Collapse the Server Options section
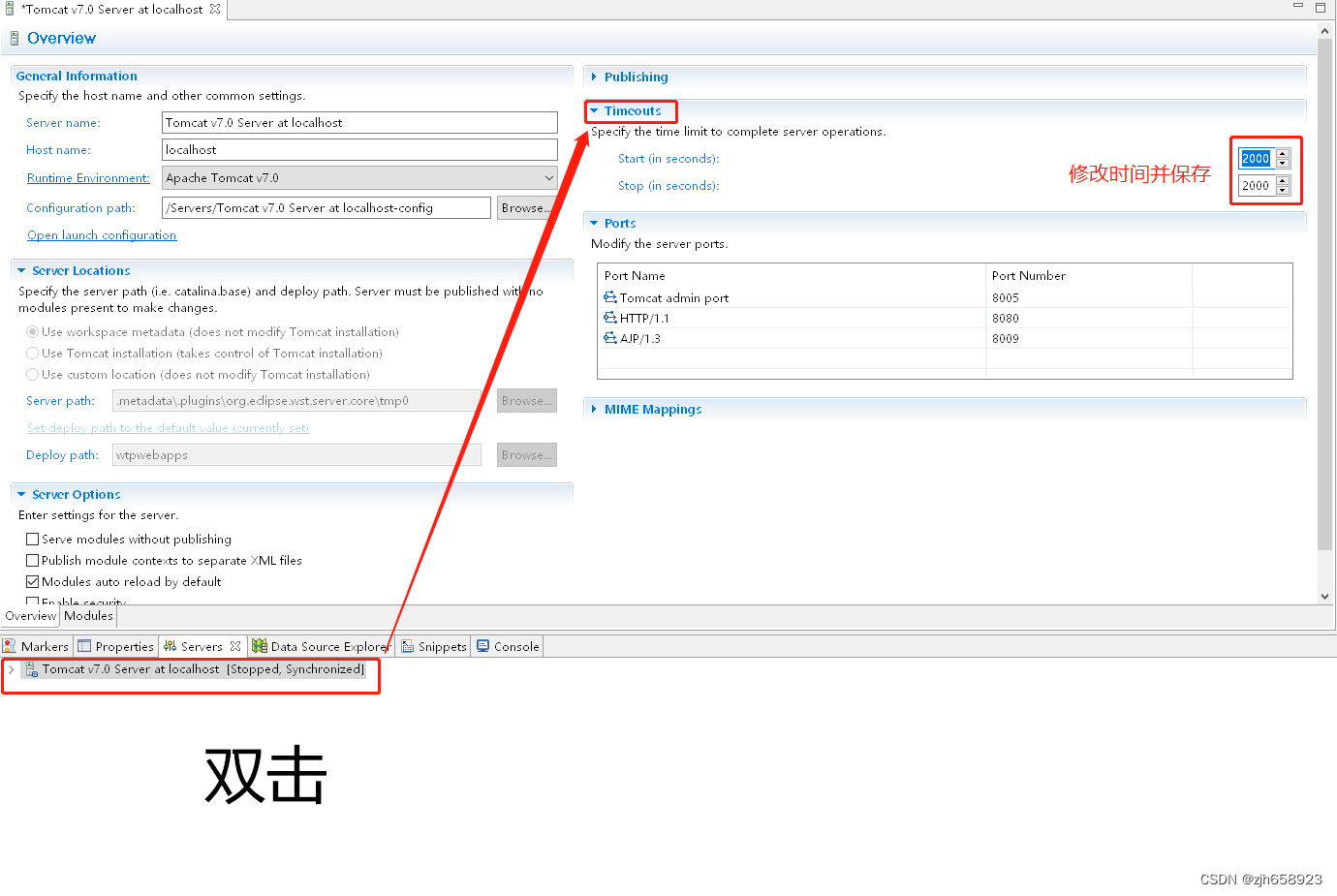 pos(21,494)
